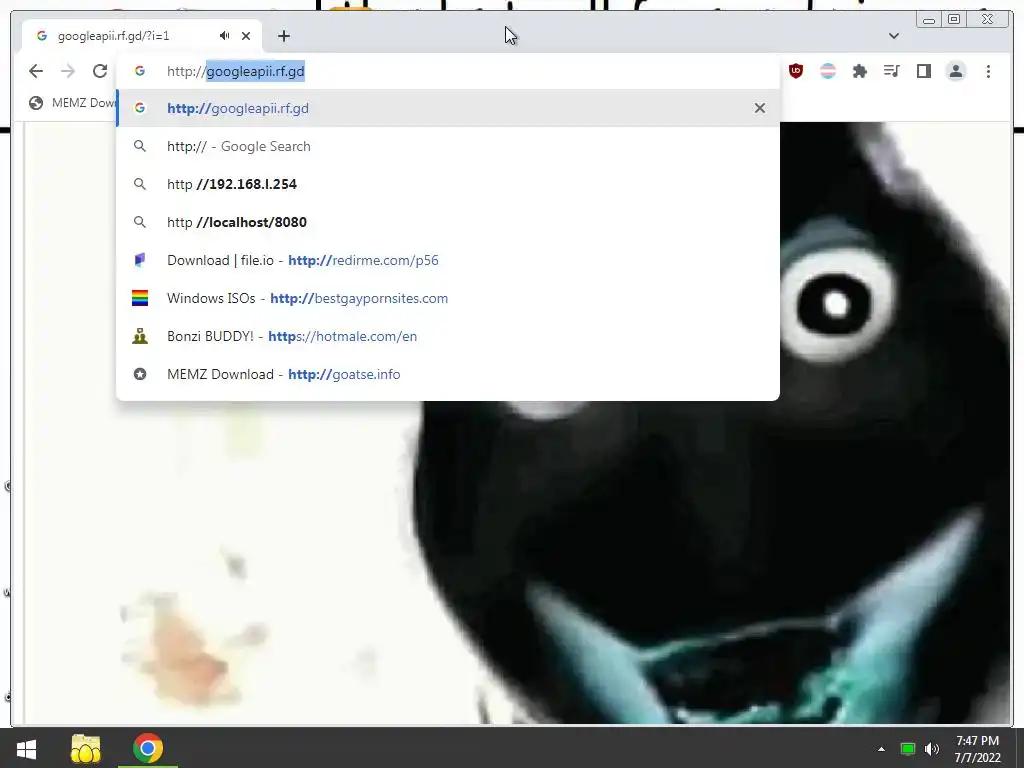The width and height of the screenshot is (1024, 768).
Task: Open the tab search chevron
Action: pyautogui.click(x=894, y=36)
